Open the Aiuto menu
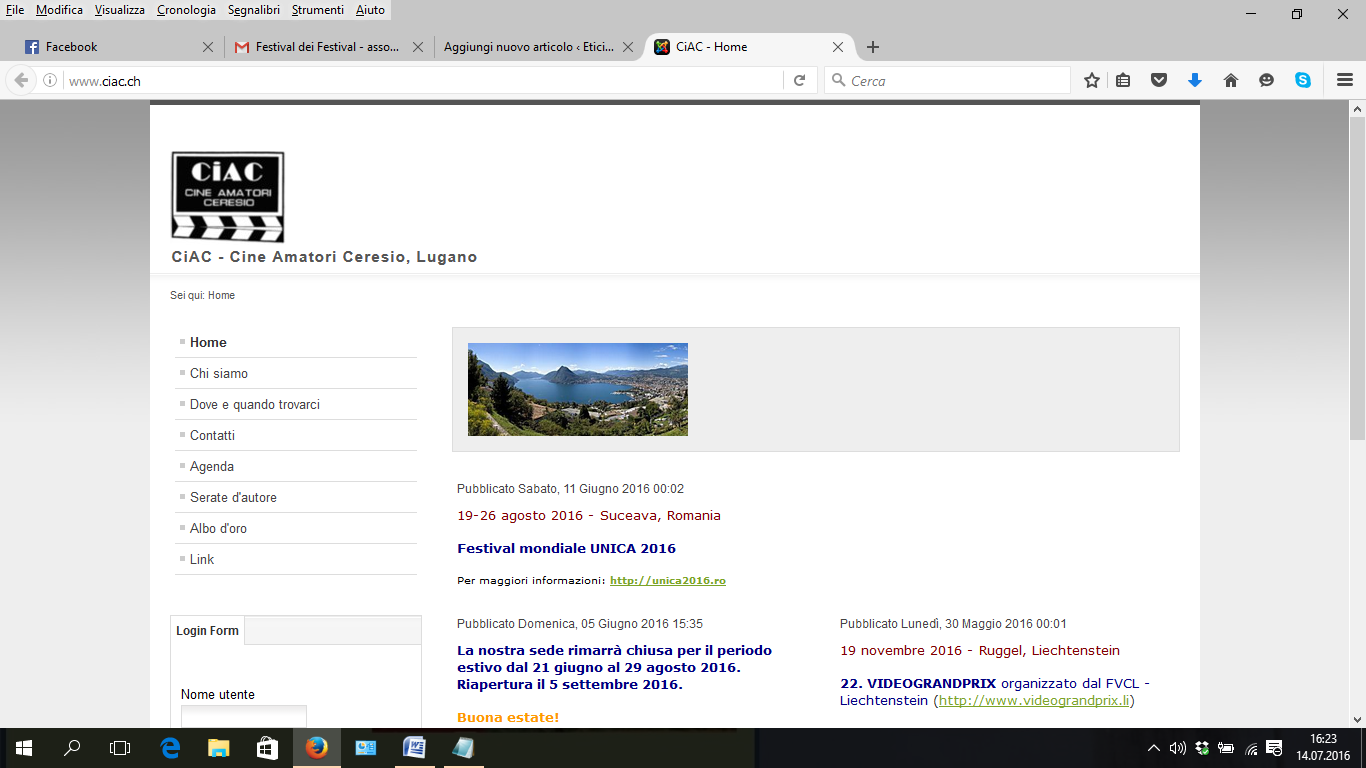Viewport: 1366px width, 768px height. click(x=370, y=10)
